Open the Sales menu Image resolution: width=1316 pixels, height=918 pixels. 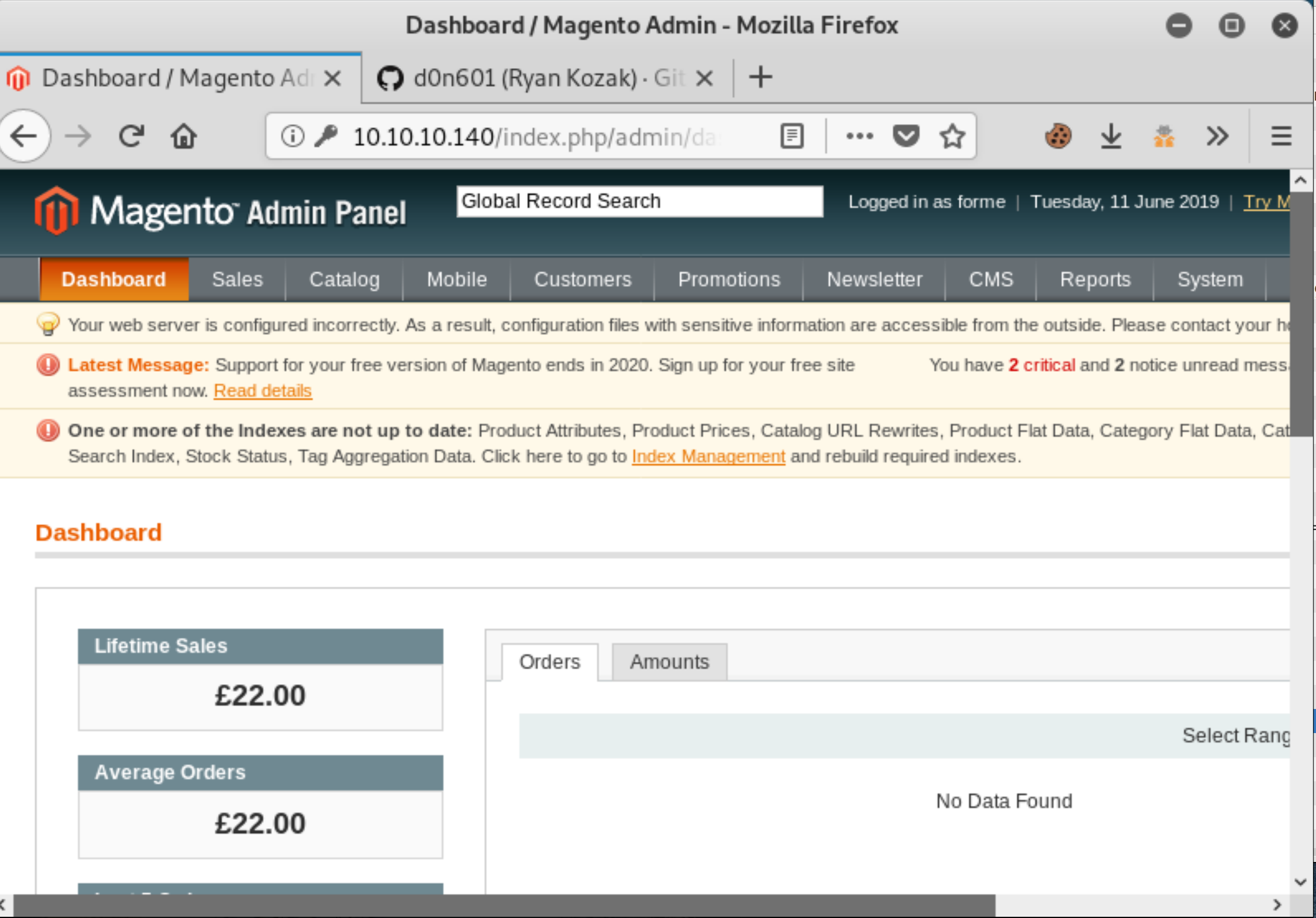point(237,279)
